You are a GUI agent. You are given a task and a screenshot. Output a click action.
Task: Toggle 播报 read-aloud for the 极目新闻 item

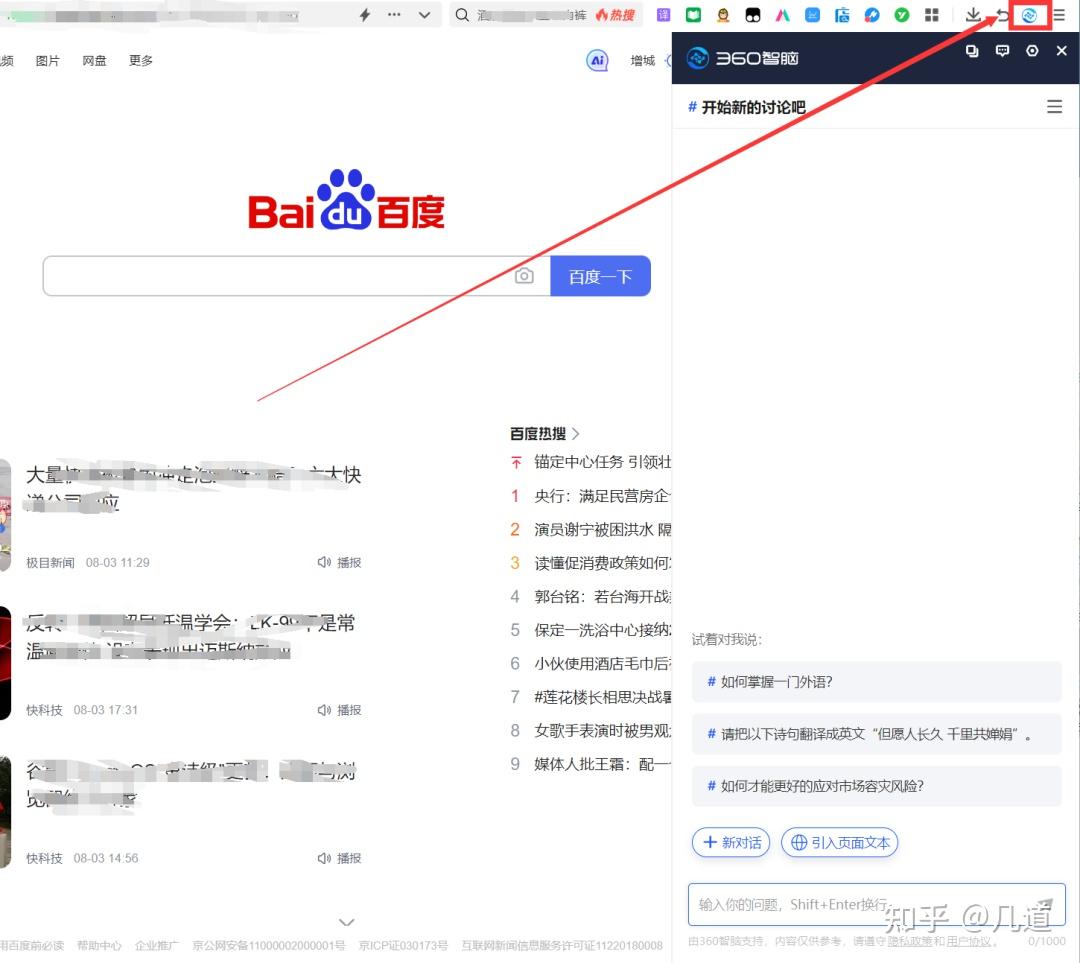tap(338, 562)
